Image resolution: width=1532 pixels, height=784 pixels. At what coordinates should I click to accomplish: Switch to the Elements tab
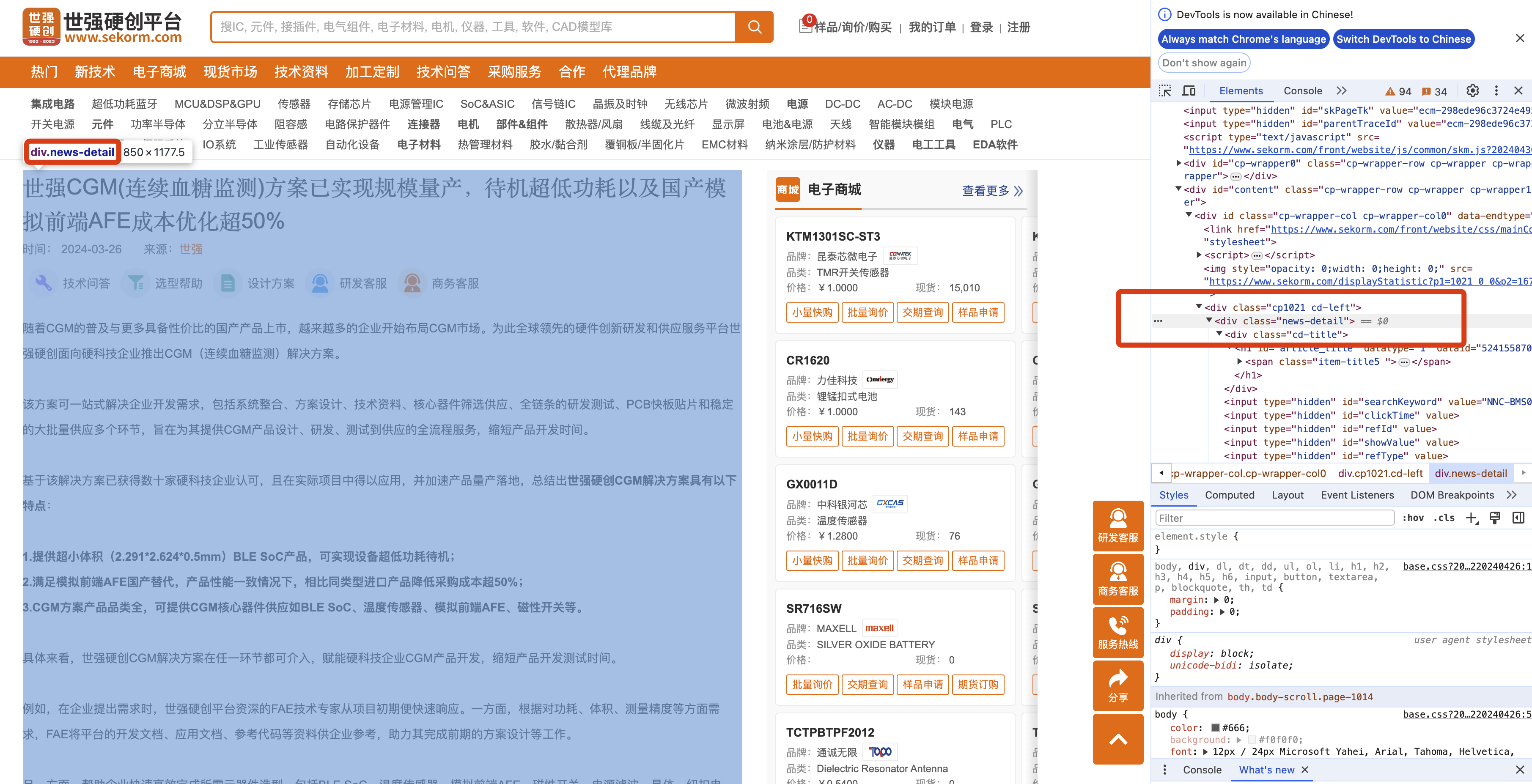click(1241, 91)
